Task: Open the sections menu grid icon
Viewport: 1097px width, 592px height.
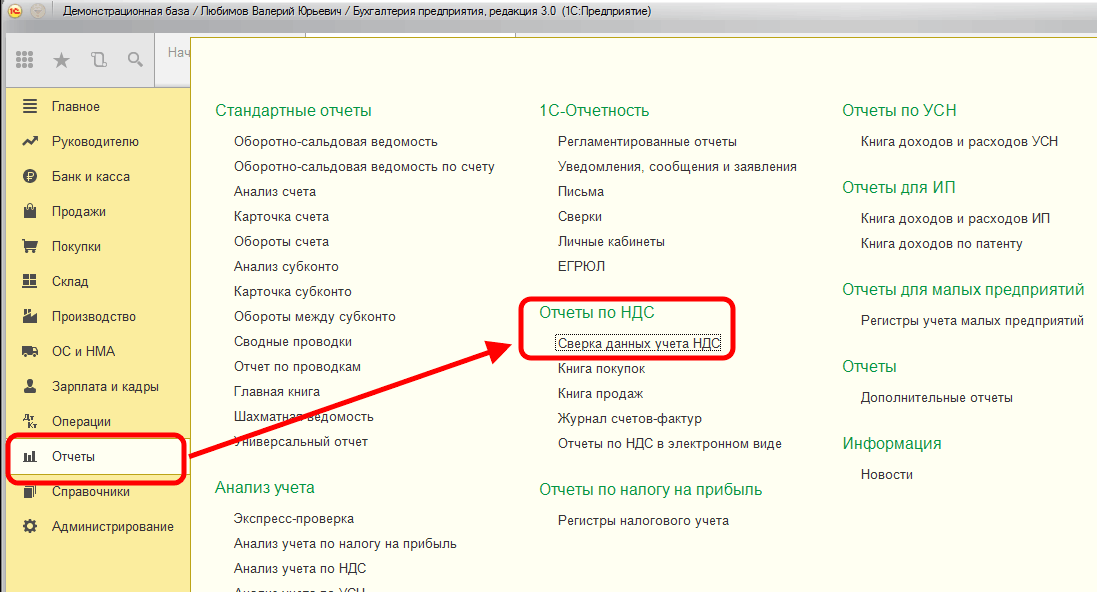Action: [24, 60]
